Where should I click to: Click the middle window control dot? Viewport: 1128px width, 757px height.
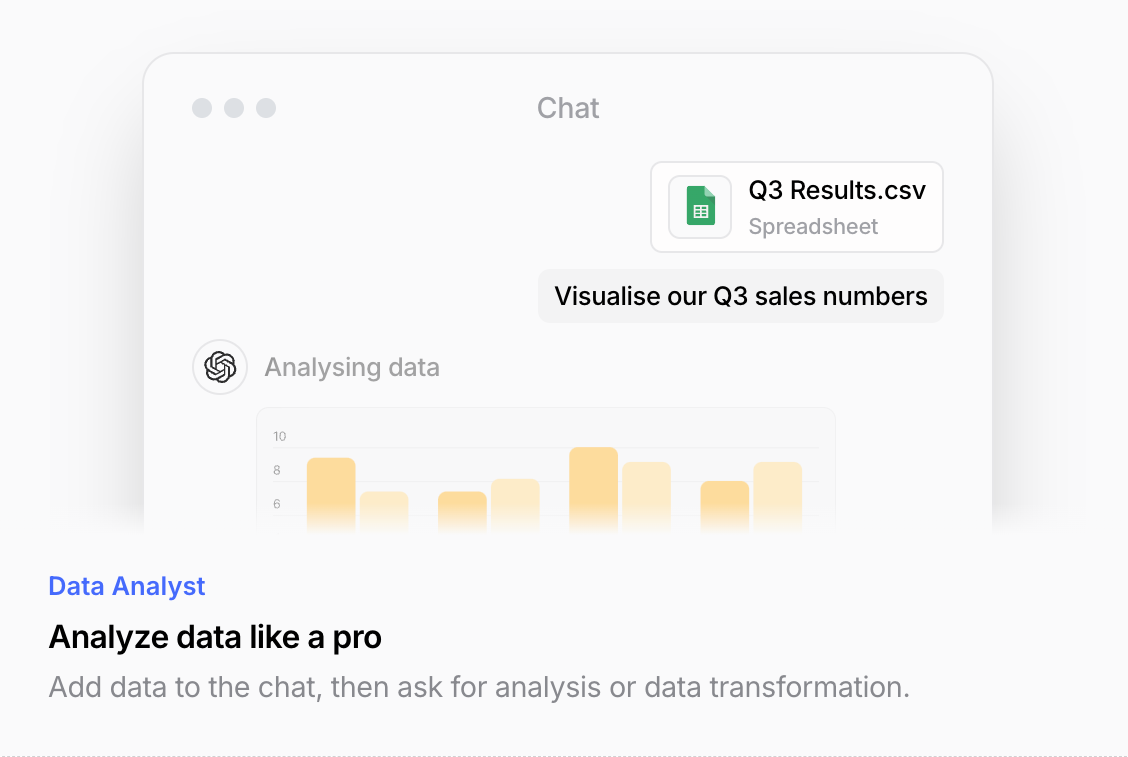pos(234,108)
